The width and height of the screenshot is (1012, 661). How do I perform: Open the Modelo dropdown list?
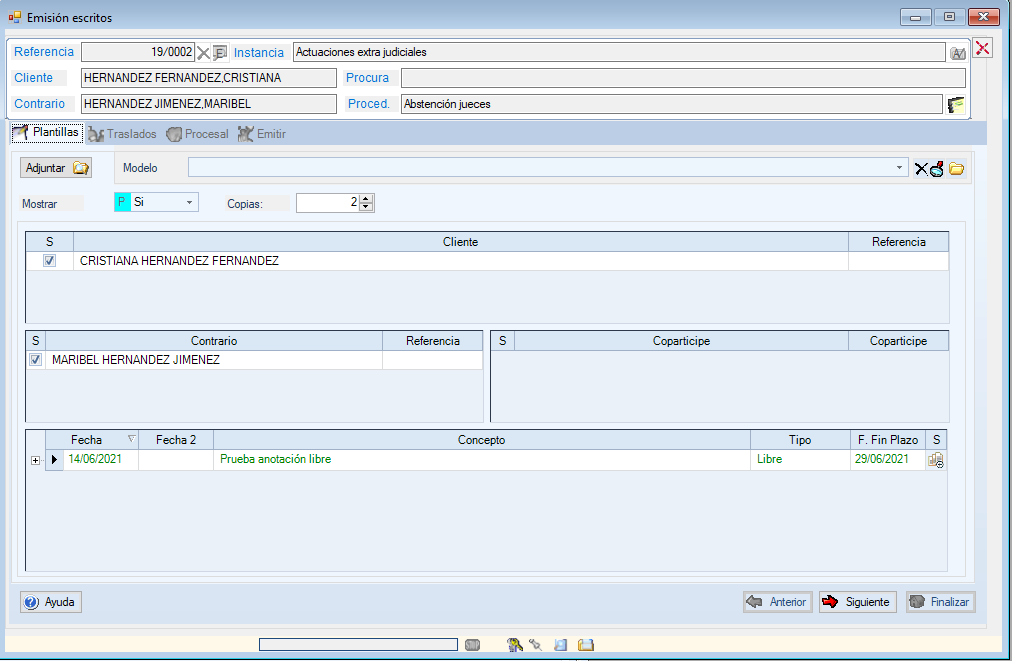click(x=900, y=169)
